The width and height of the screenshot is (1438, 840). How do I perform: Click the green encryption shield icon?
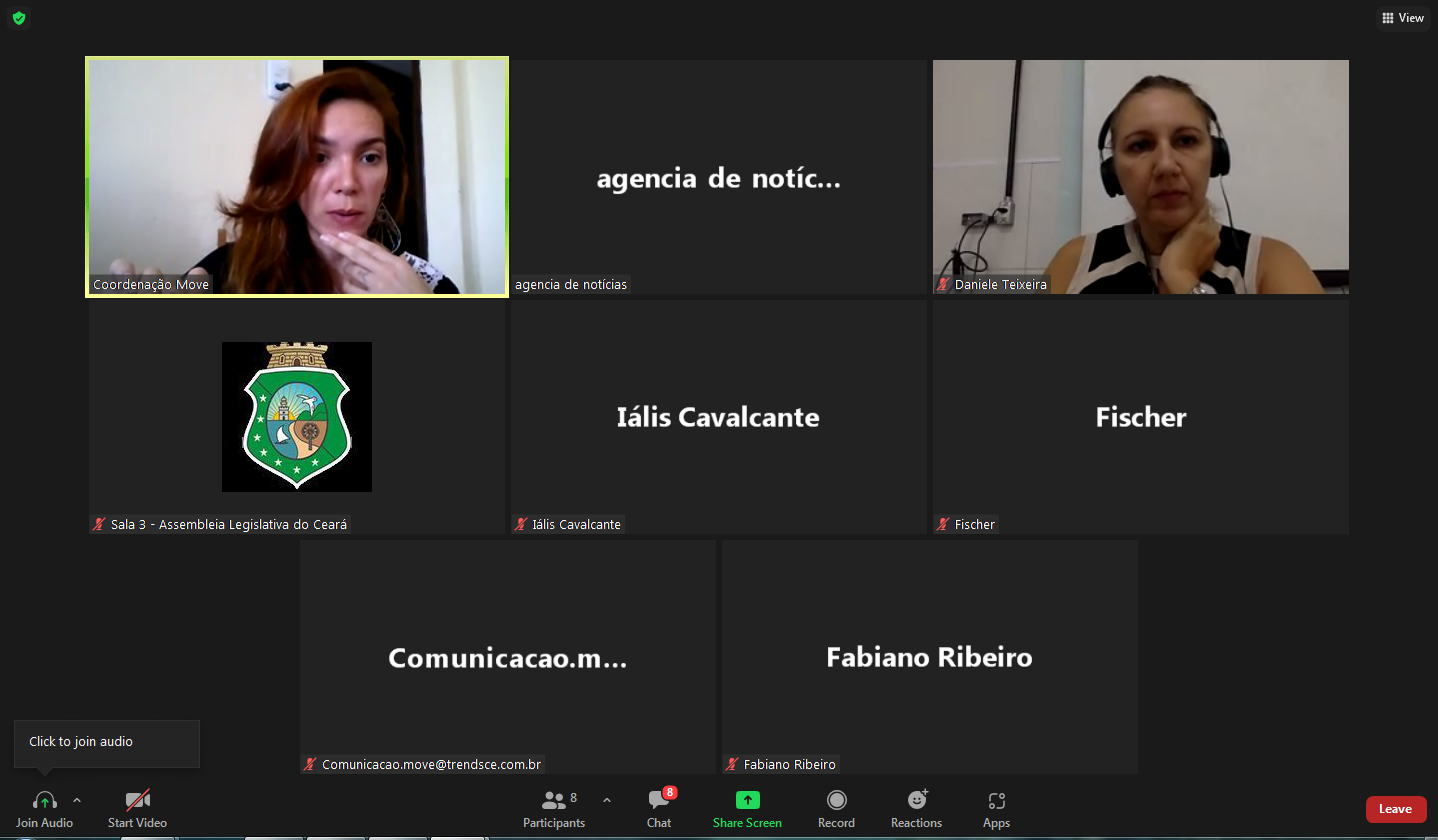click(19, 18)
